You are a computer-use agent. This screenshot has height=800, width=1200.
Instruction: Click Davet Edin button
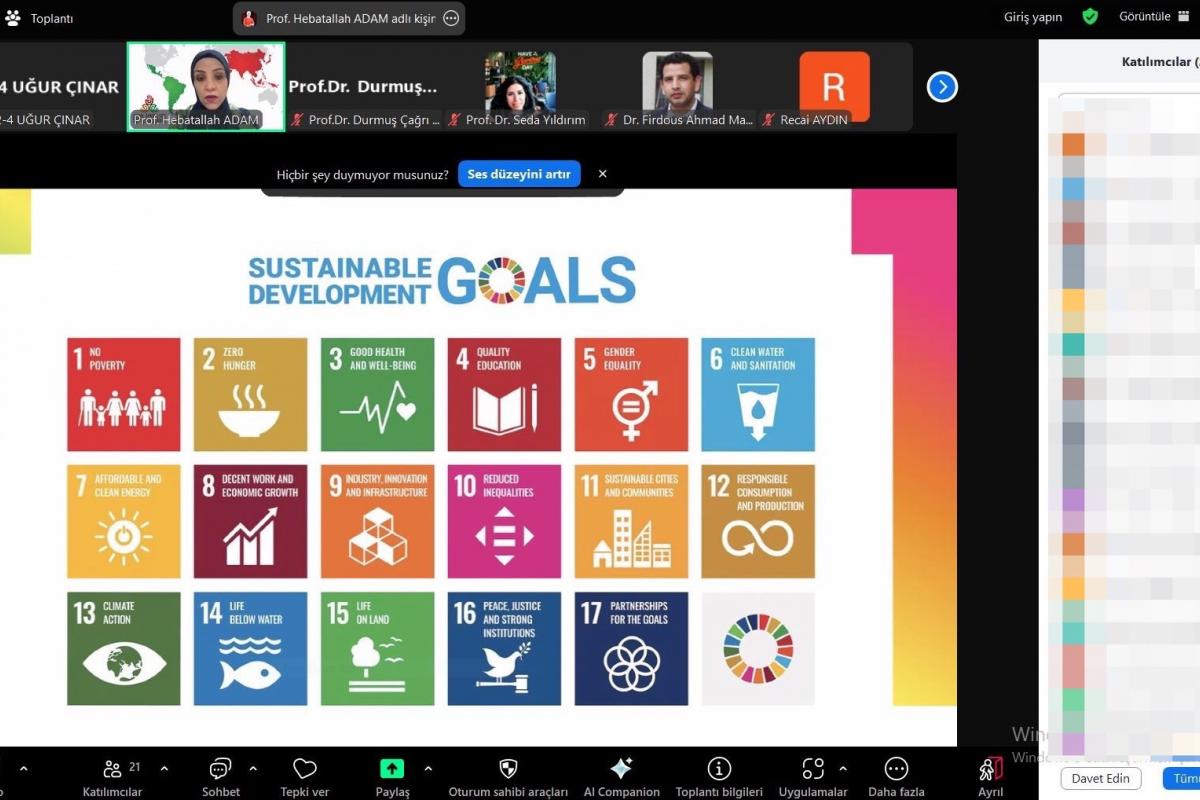pos(1100,778)
